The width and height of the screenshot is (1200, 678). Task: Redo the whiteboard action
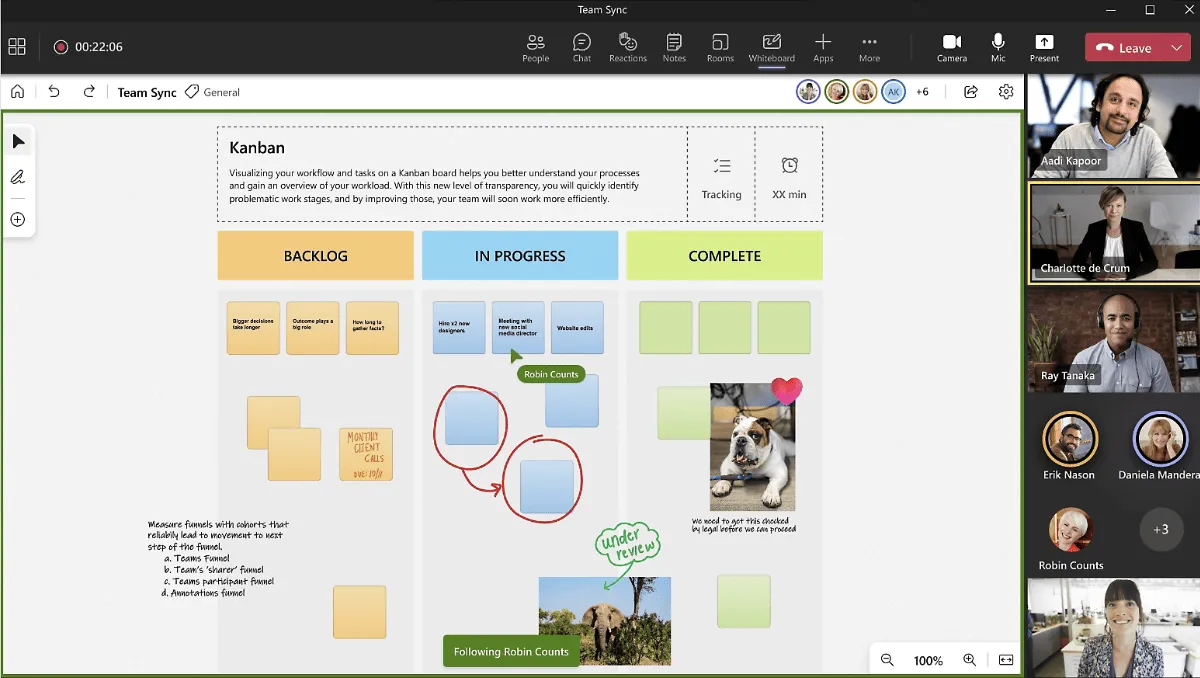click(89, 91)
